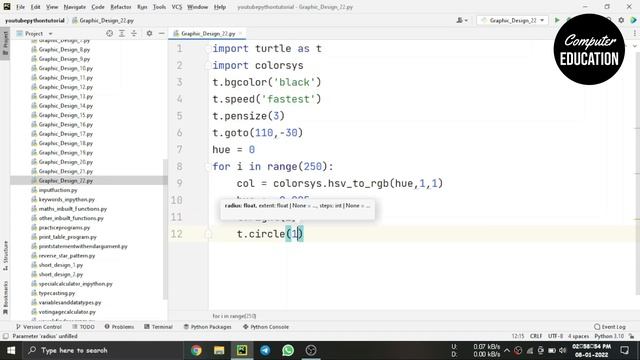Viewport: 640px width, 360px height.
Task: Open the Tools menu
Action: click(x=159, y=7)
